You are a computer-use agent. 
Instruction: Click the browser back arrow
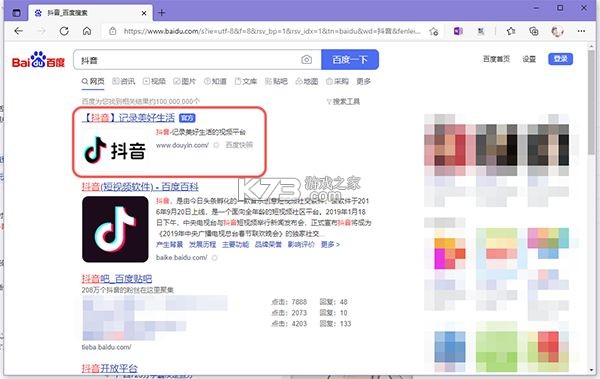click(18, 31)
